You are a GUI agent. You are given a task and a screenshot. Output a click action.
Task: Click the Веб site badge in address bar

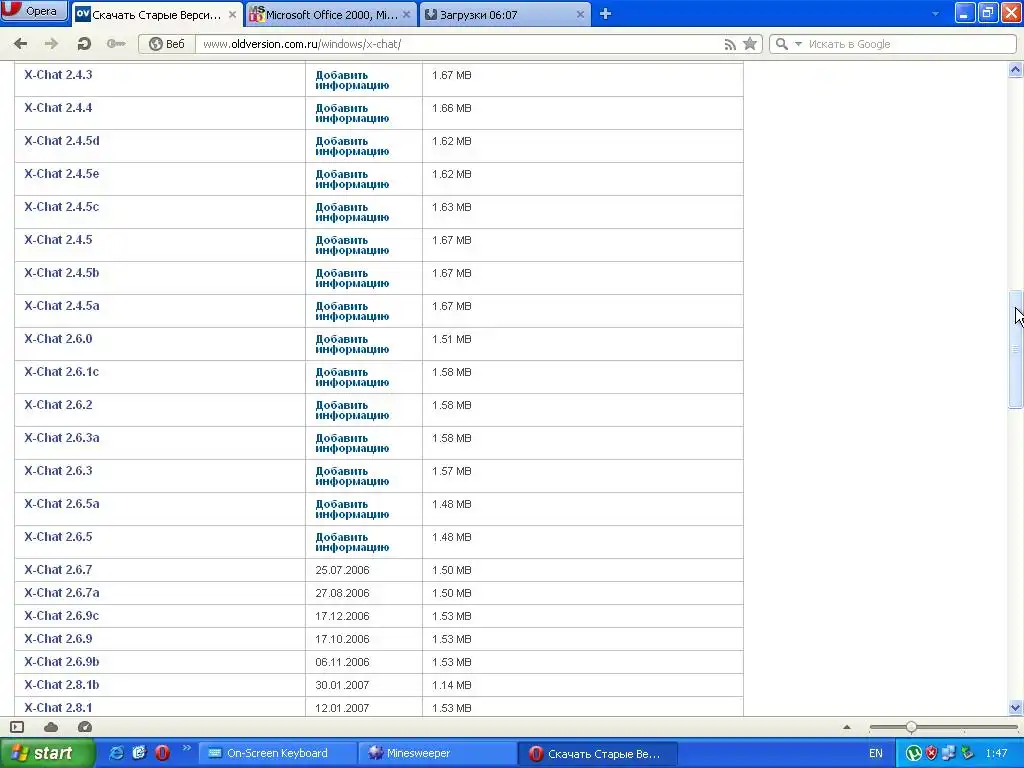[x=167, y=44]
